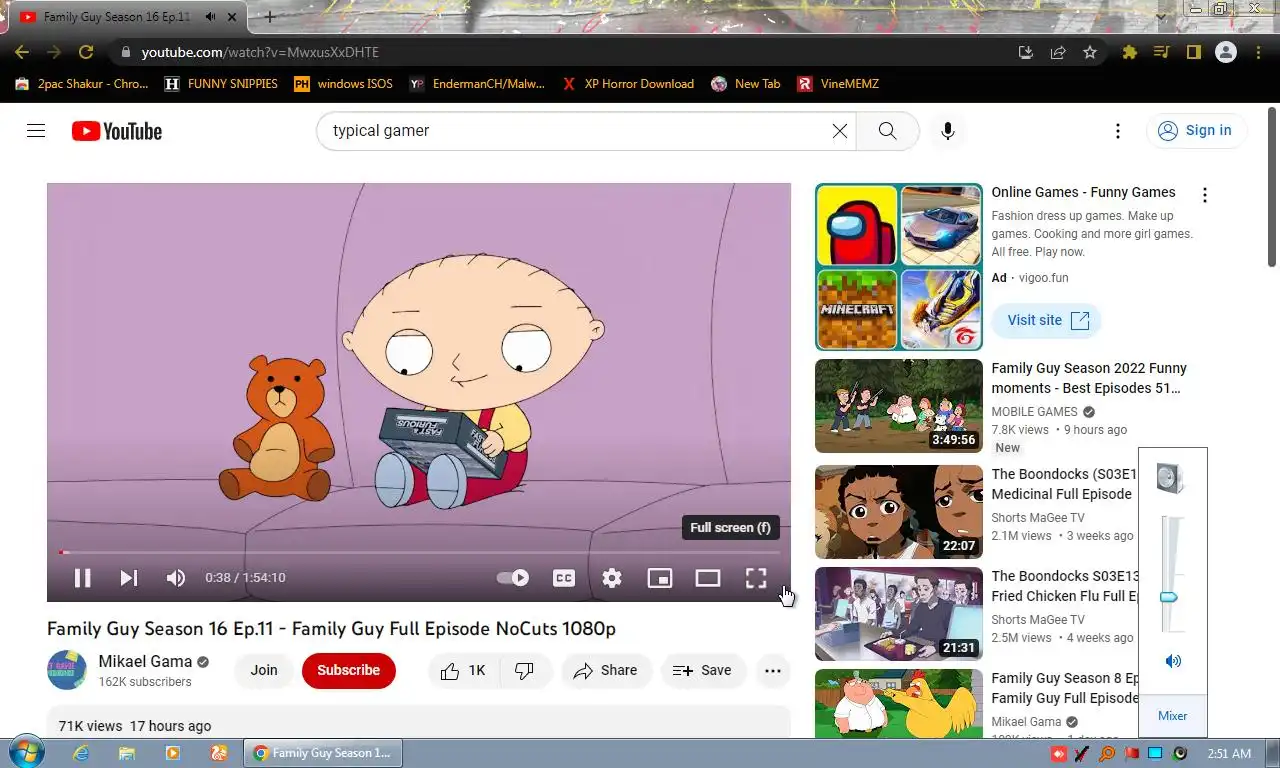Open windows ISOS bookmark
This screenshot has width=1280, height=768.
coord(344,84)
